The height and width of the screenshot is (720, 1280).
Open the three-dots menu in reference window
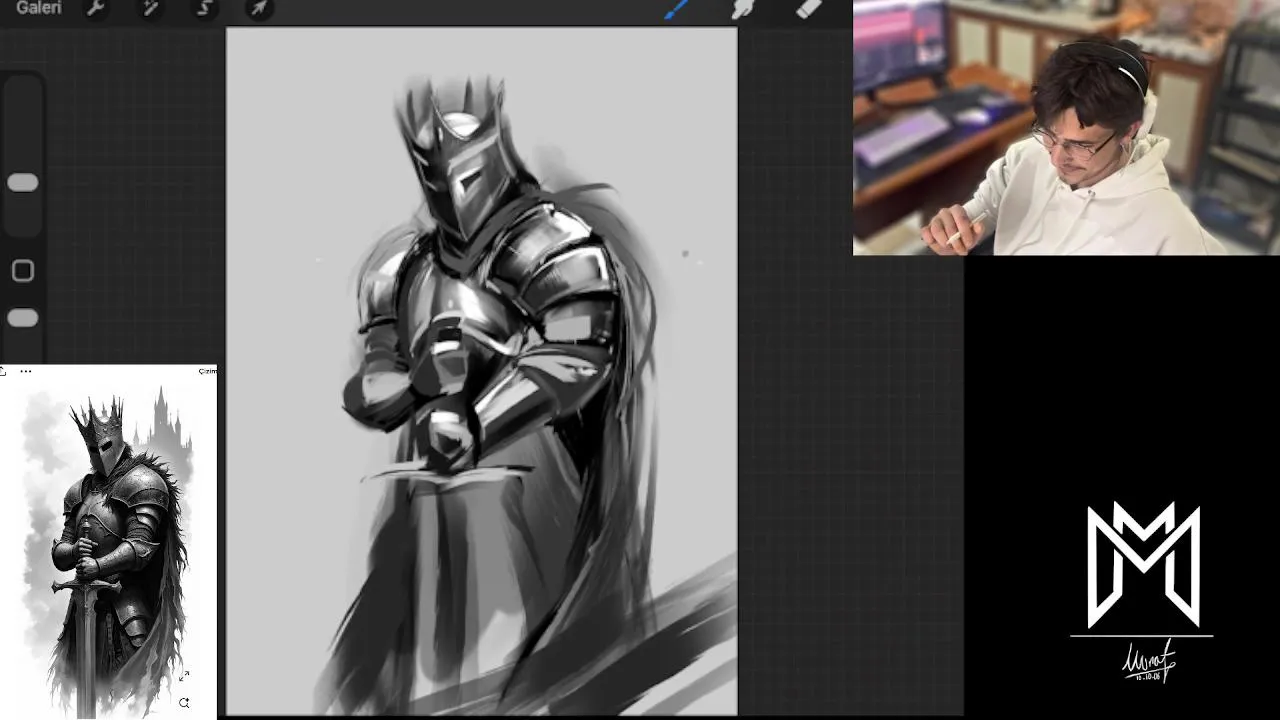pyautogui.click(x=26, y=371)
